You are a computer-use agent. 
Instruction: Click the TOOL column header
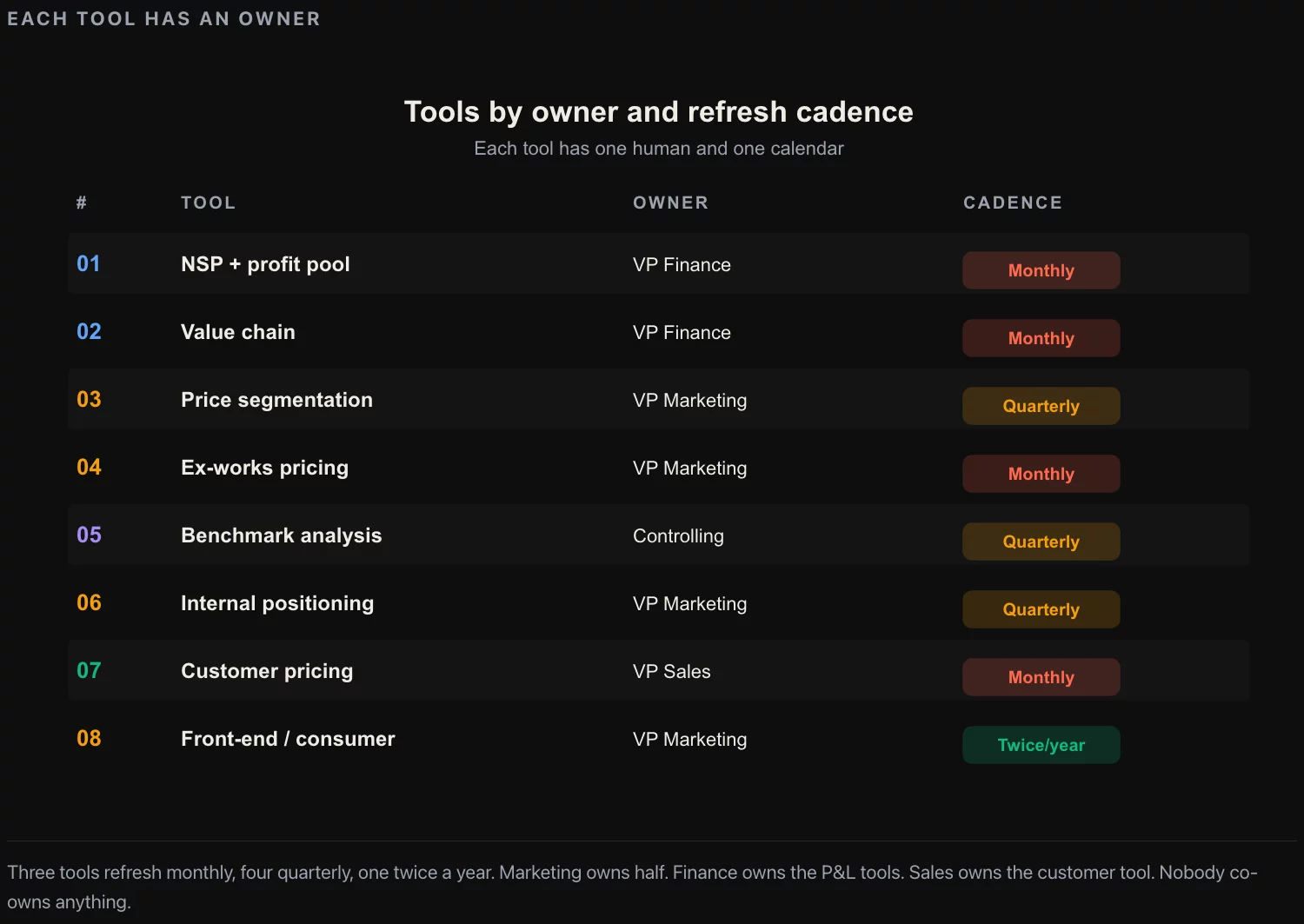[x=208, y=203]
